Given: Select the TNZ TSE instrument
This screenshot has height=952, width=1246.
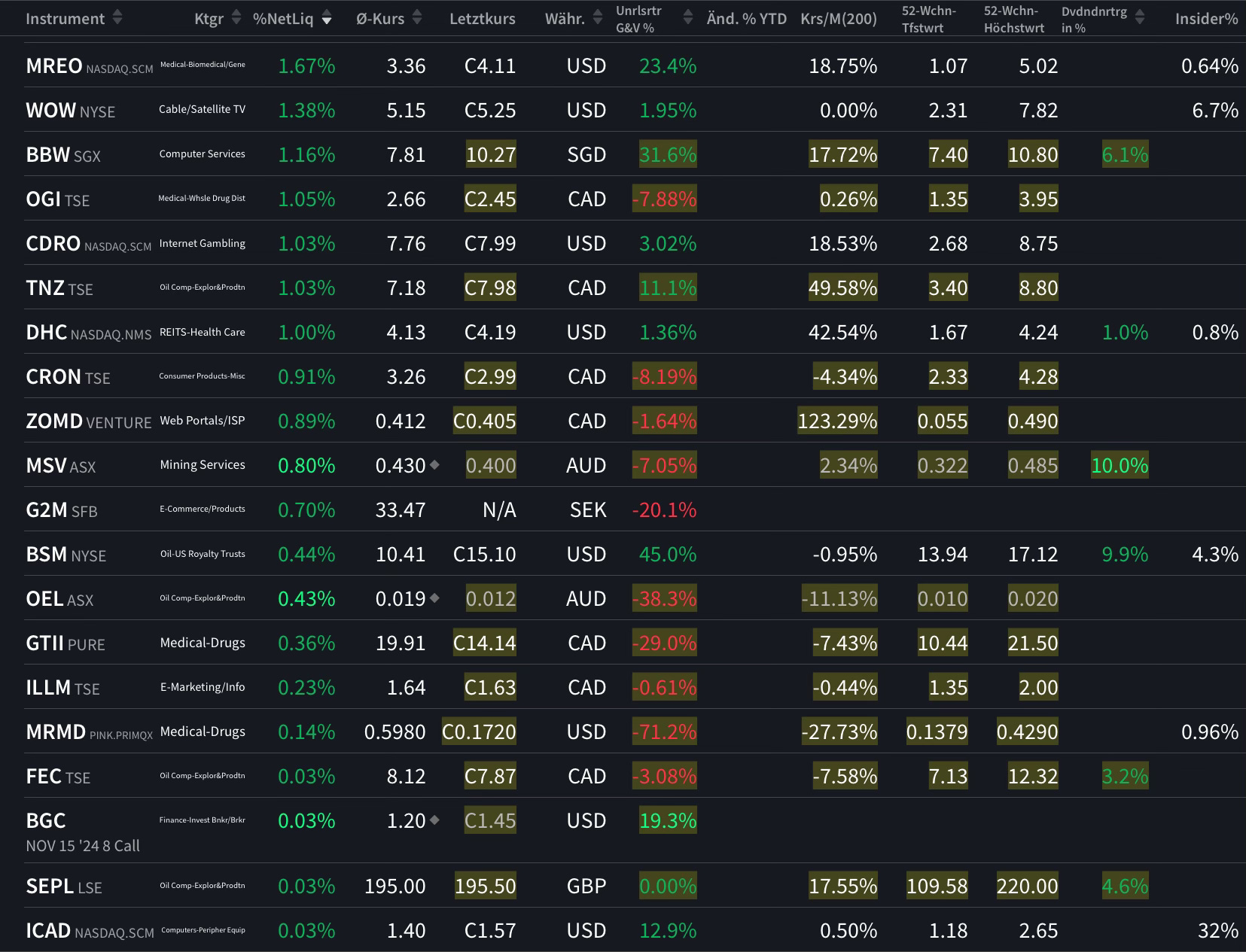Looking at the screenshot, I should pyautogui.click(x=59, y=288).
